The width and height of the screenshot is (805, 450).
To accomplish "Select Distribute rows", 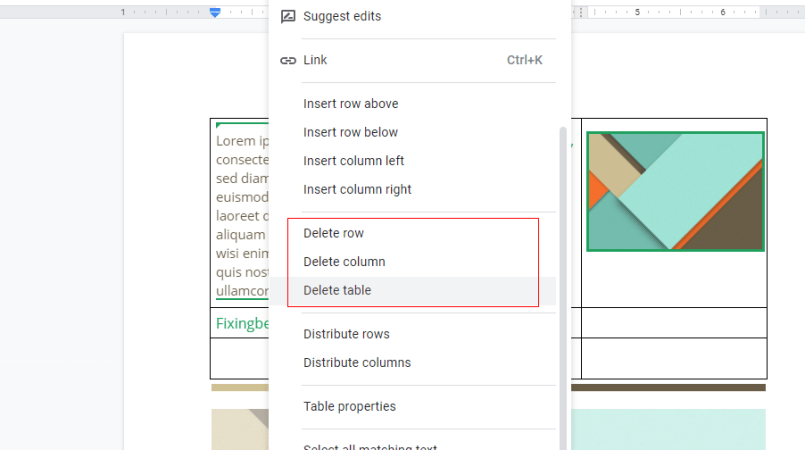I will click(346, 334).
